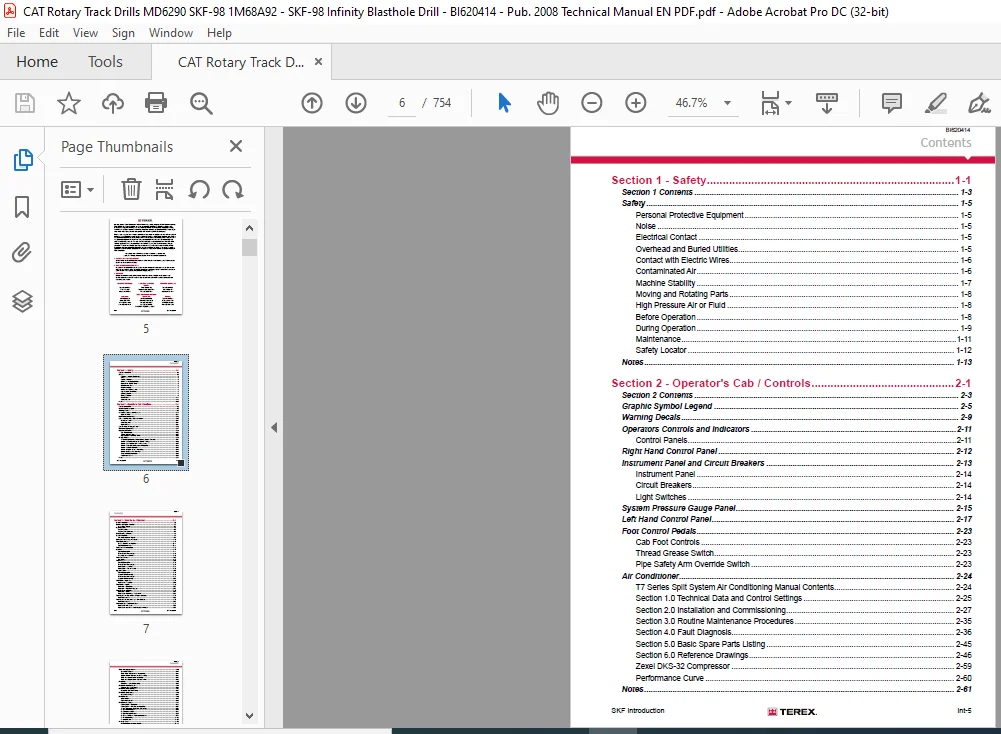Add a comment with the note icon
Viewport: 1001px width, 734px height.
tap(892, 103)
